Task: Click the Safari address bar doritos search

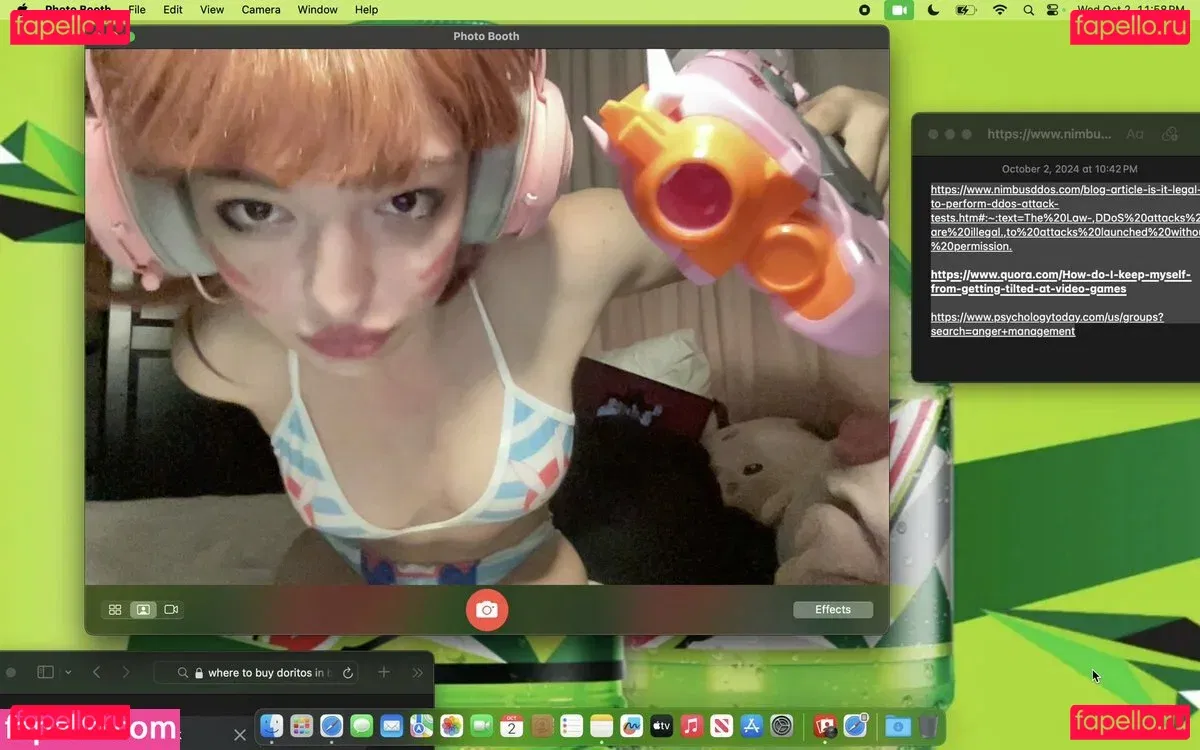Action: point(265,673)
